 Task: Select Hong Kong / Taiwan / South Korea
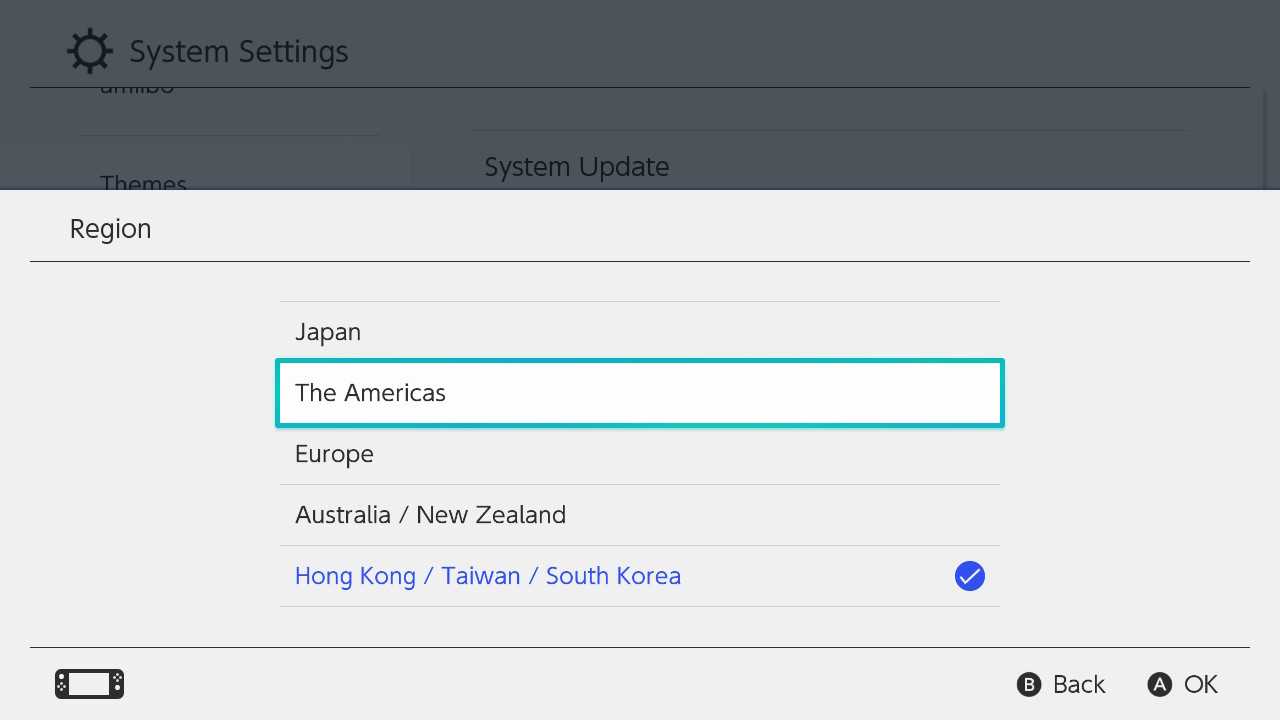tap(488, 575)
